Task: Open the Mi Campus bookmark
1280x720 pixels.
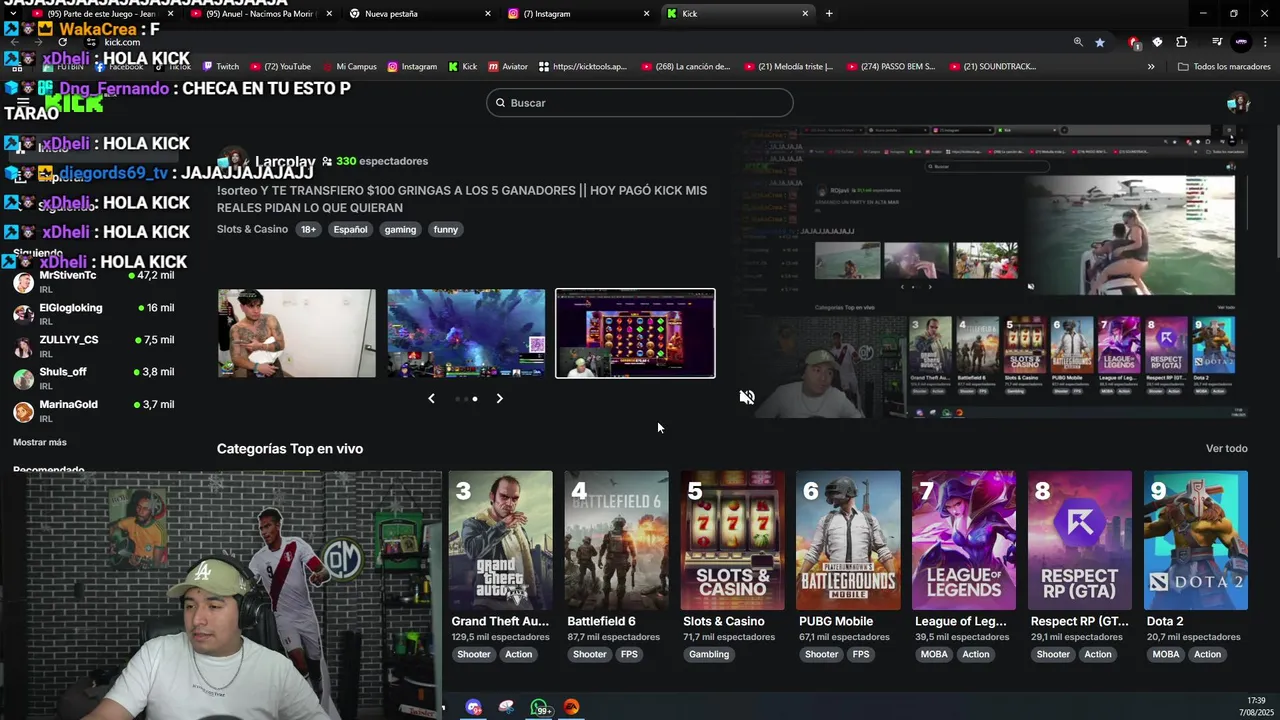Action: [348, 67]
